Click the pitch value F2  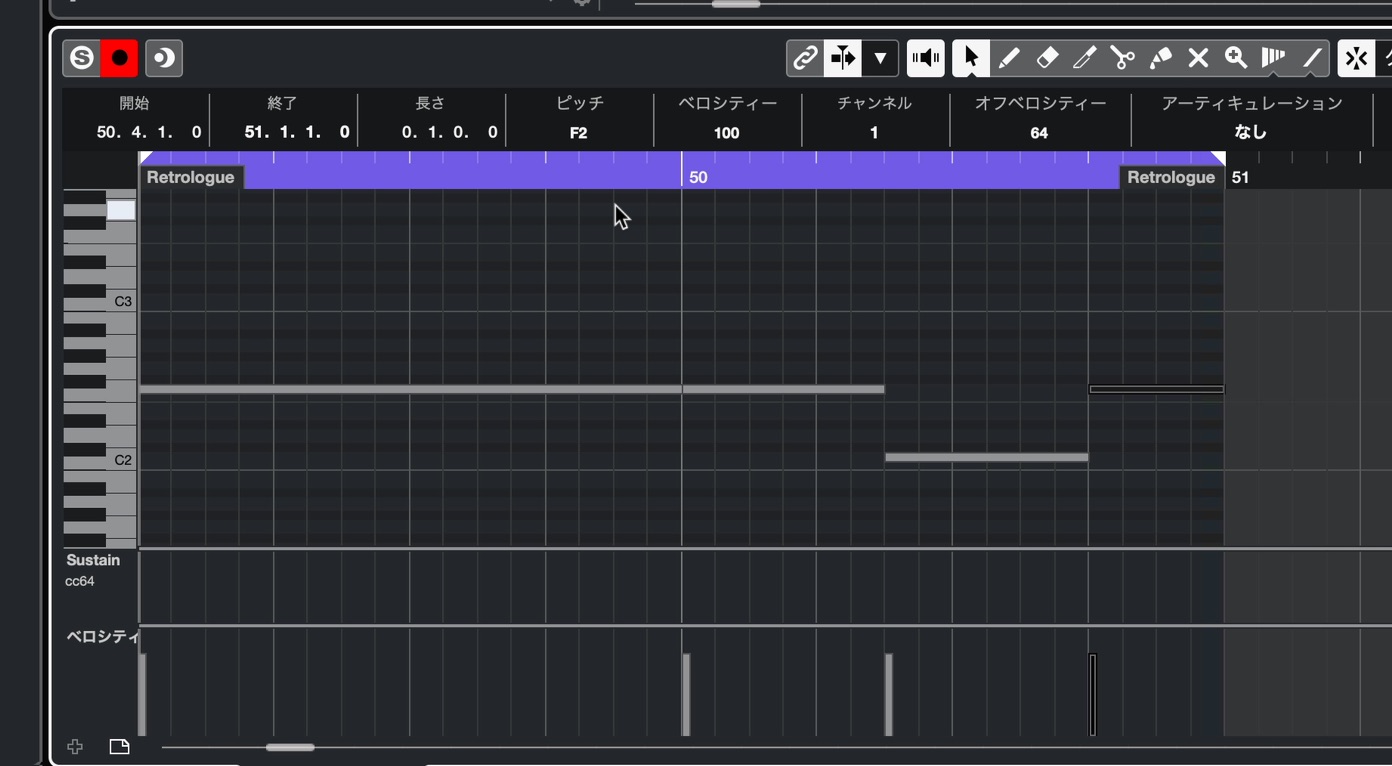(x=579, y=132)
